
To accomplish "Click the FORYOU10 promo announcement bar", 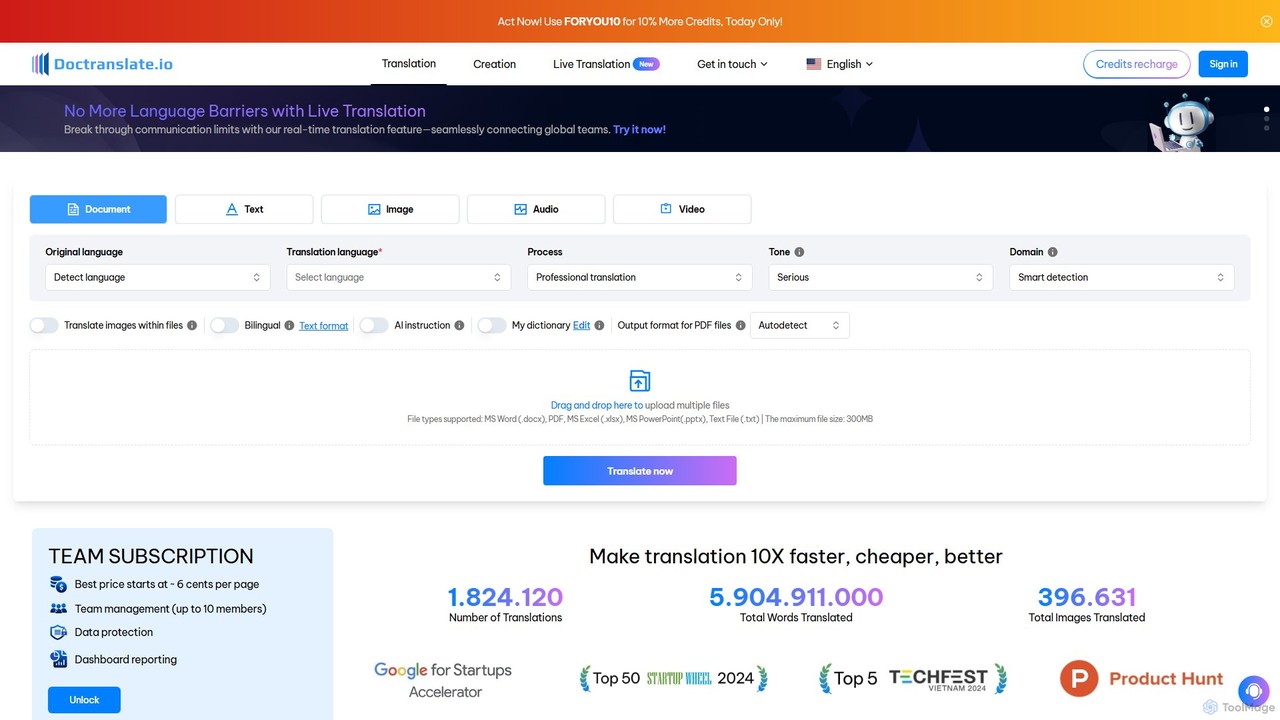I will point(640,21).
